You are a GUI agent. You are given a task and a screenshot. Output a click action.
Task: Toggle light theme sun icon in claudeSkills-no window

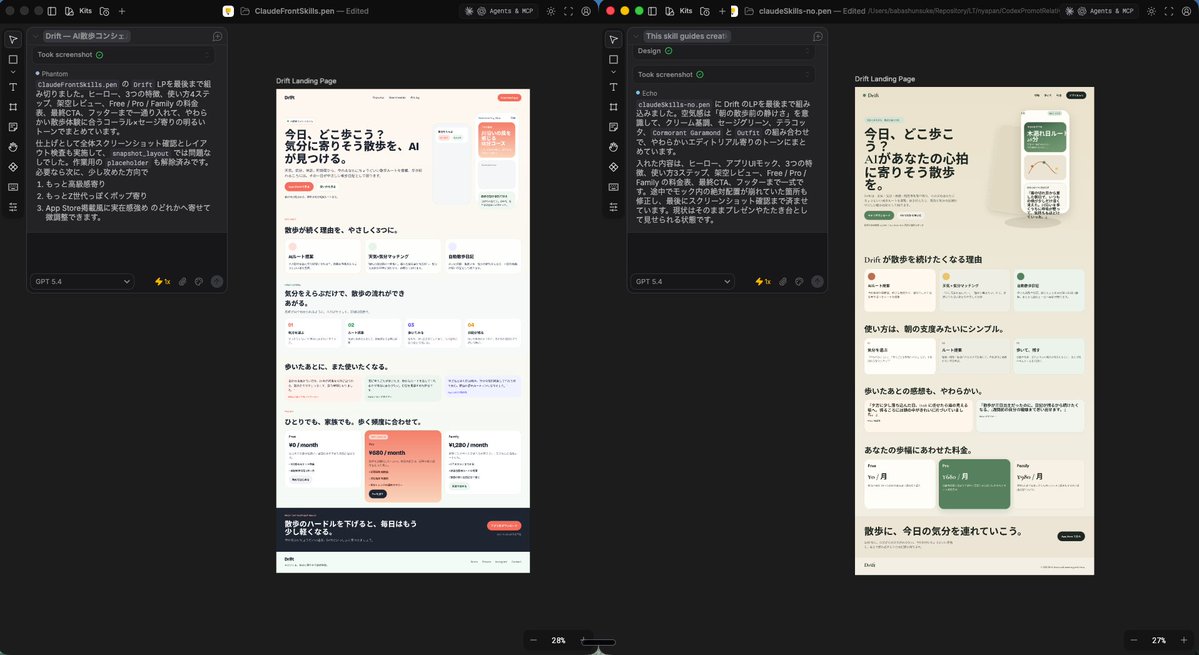[x=1151, y=11]
